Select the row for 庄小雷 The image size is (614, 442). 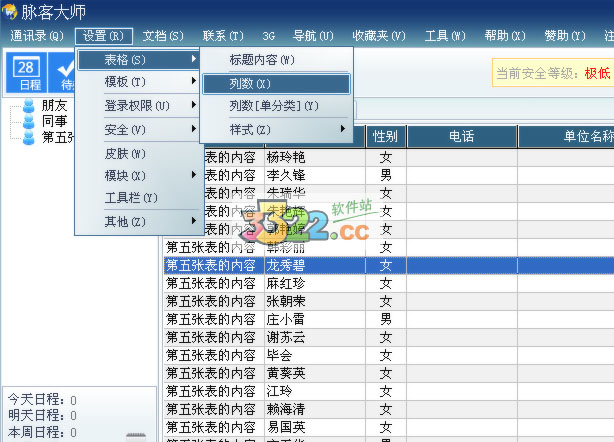[388, 319]
